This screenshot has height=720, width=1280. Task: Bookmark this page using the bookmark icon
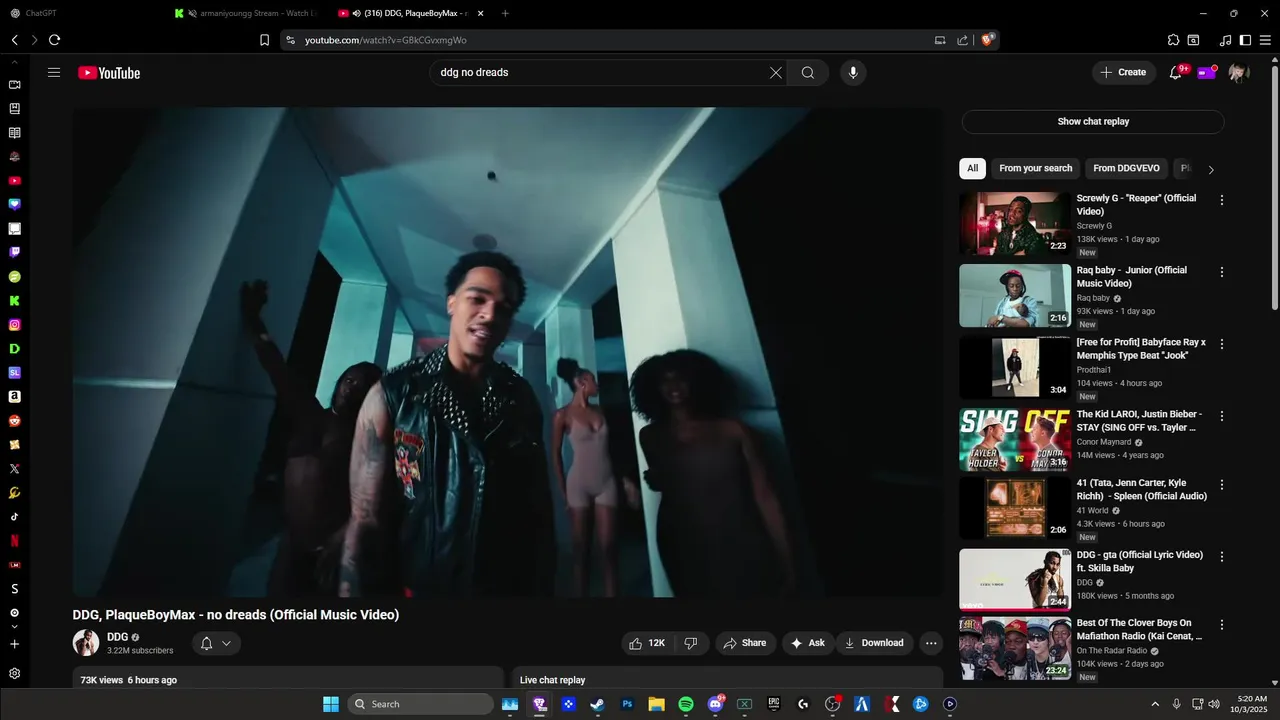click(x=264, y=40)
